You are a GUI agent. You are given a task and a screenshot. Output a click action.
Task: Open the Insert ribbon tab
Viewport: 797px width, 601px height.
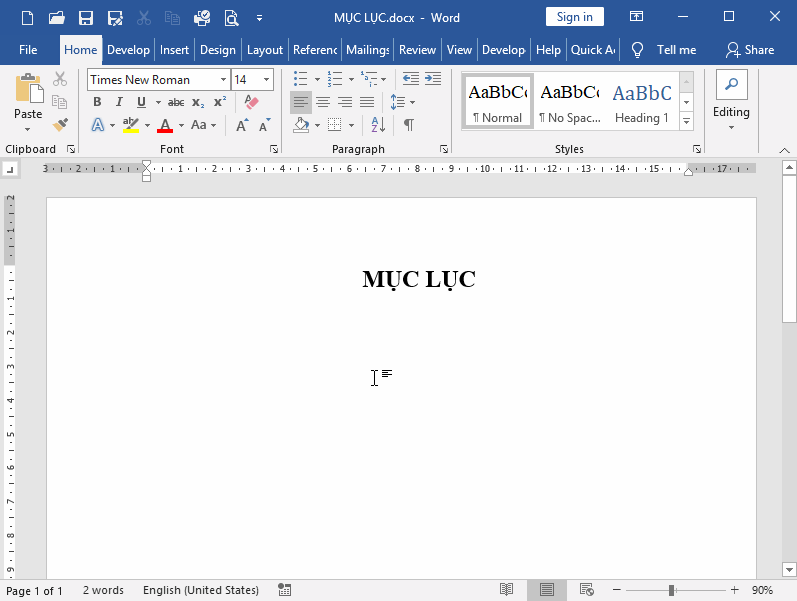(x=174, y=50)
